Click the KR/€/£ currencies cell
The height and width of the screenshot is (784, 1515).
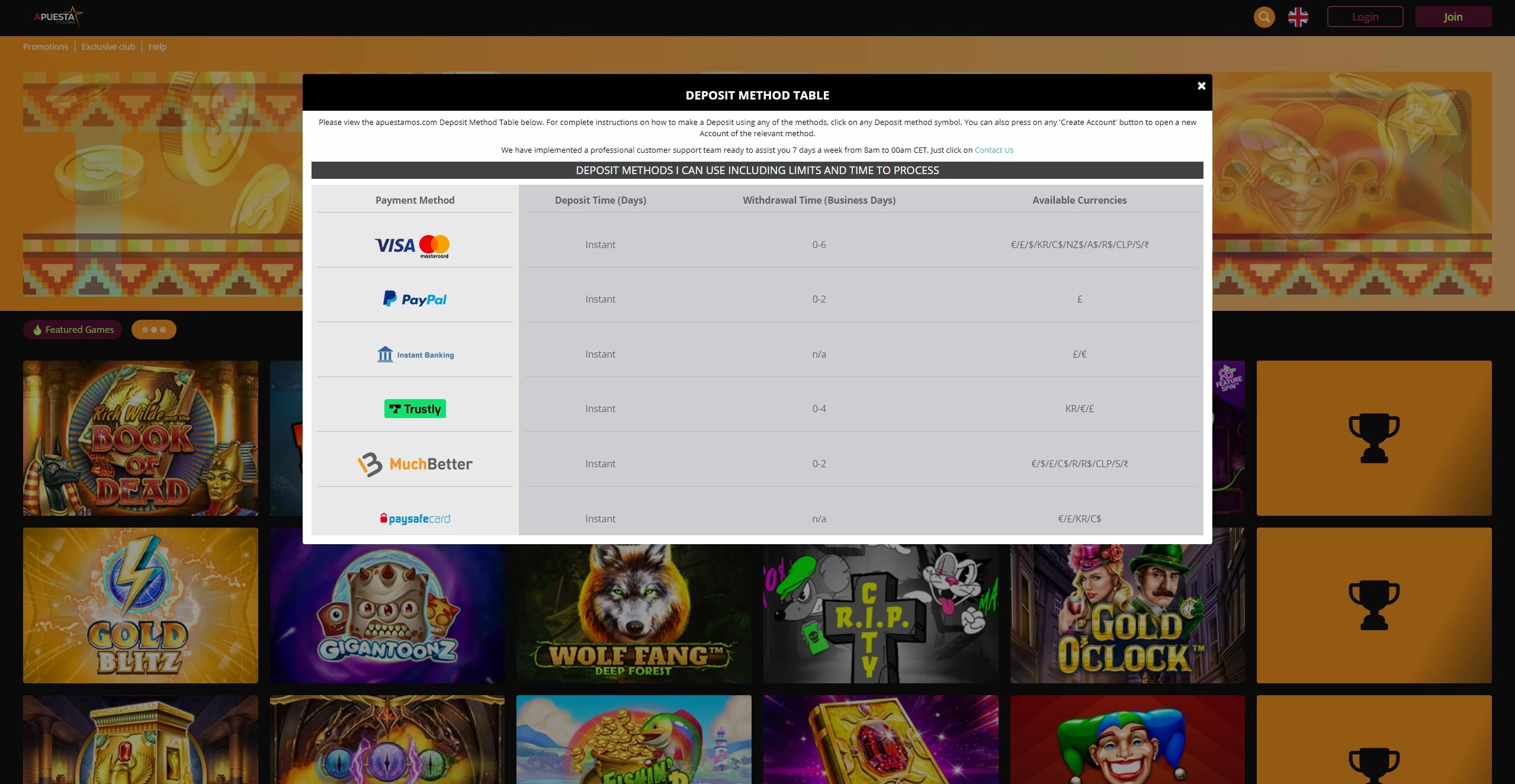pos(1079,409)
